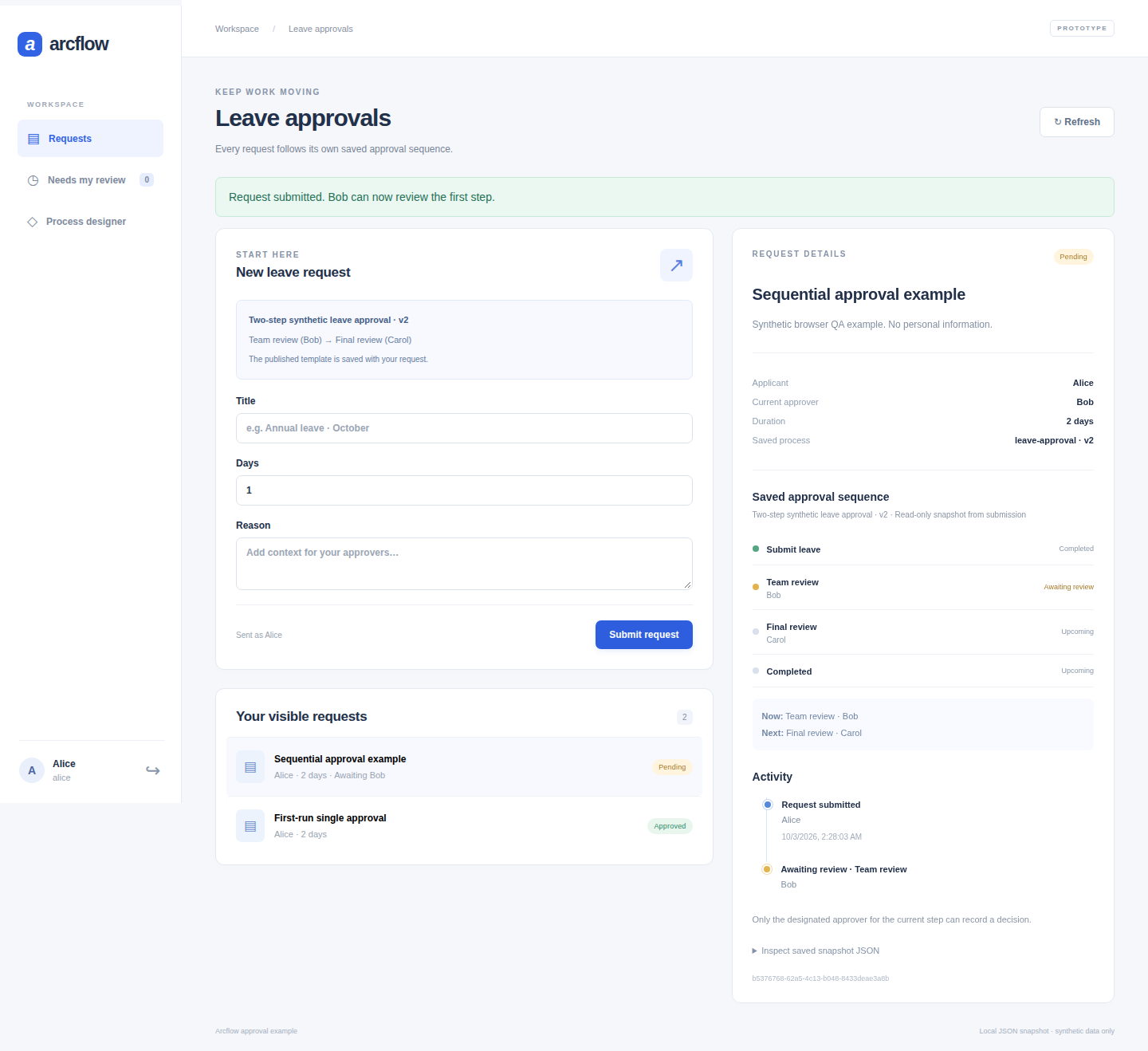Click the Process designer diamond icon

pos(33,222)
